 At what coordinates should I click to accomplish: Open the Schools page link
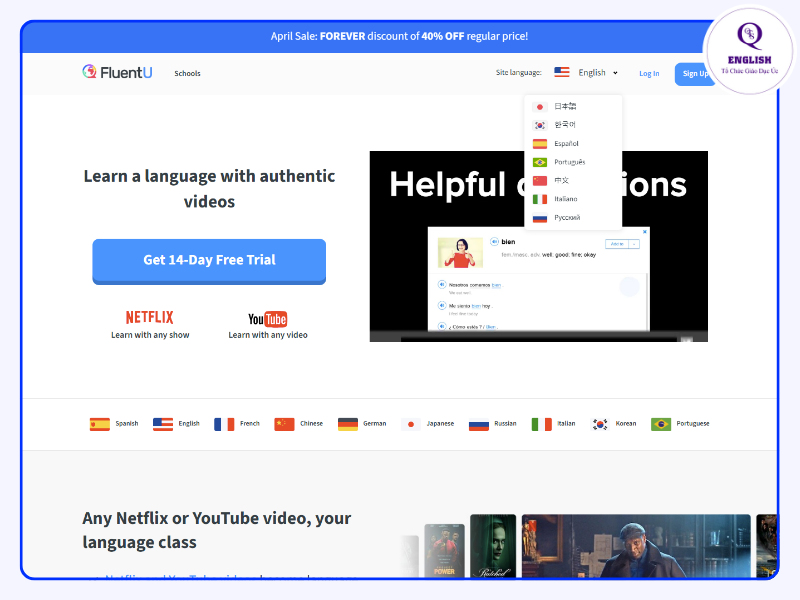(x=187, y=73)
